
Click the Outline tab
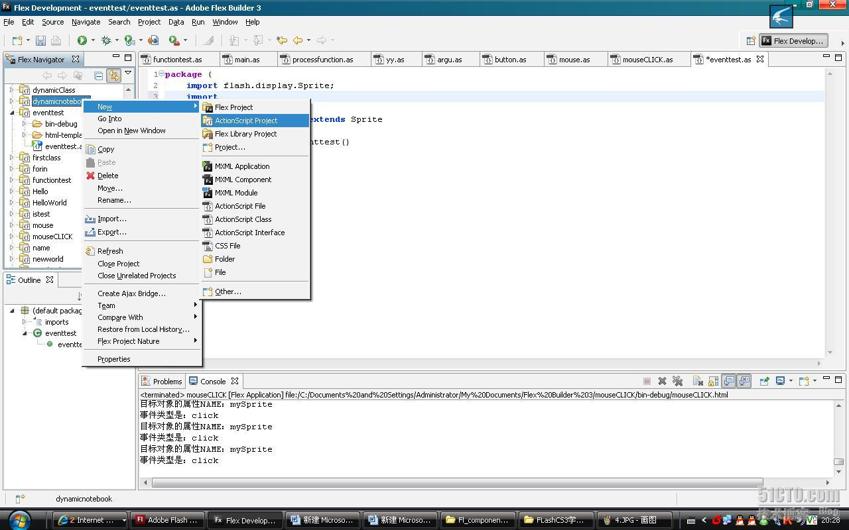click(x=30, y=280)
